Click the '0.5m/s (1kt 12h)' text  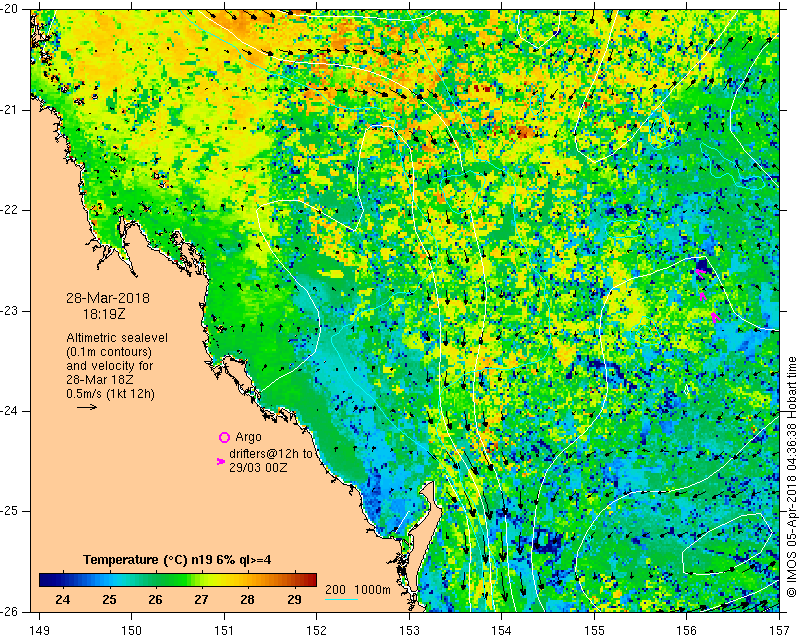[110, 394]
